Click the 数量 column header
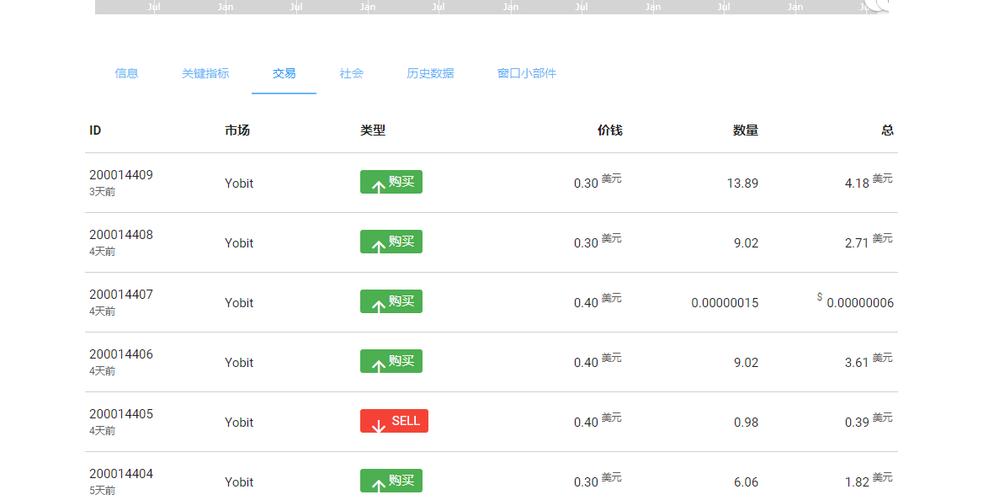 745,130
